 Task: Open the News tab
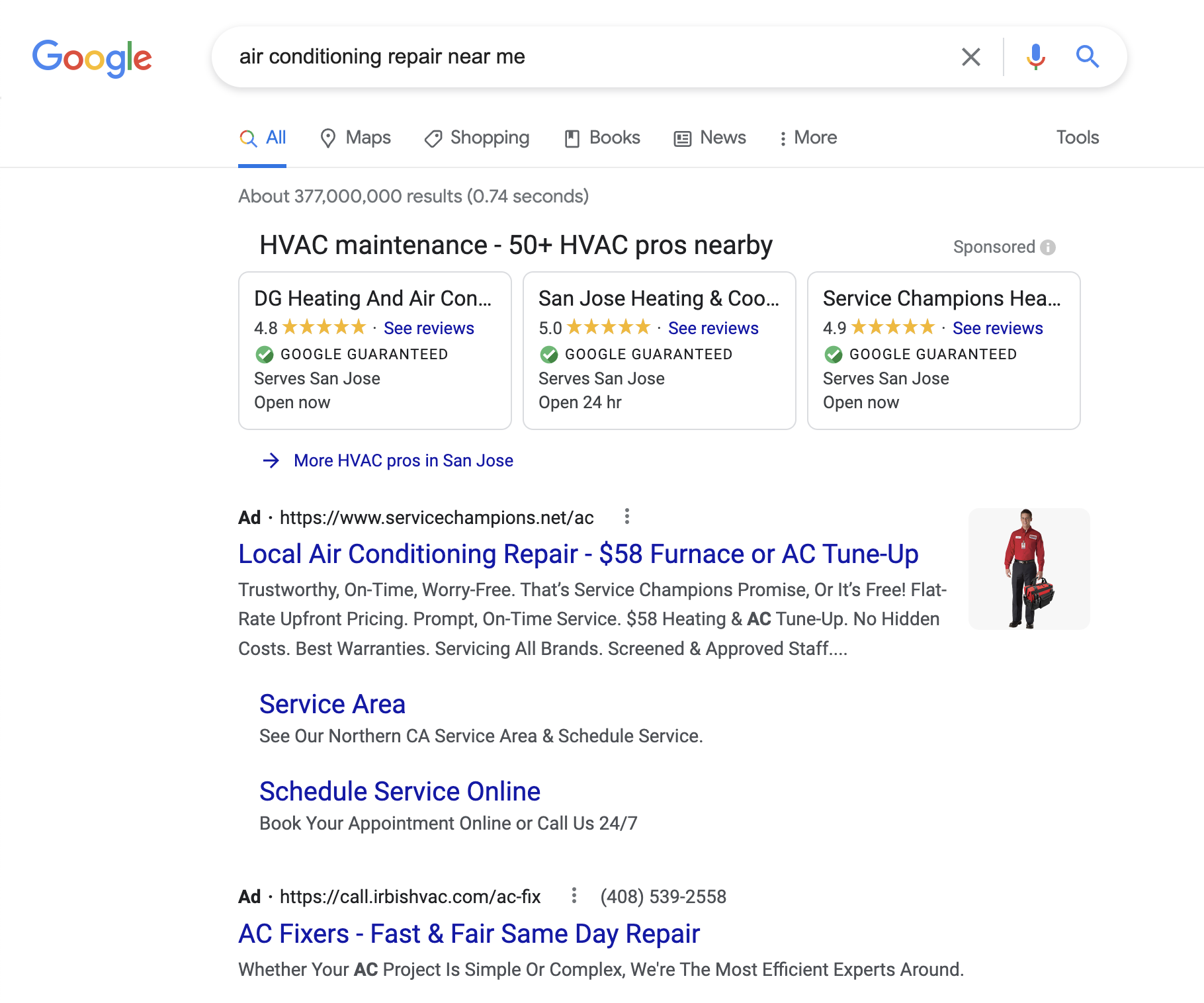click(x=709, y=138)
